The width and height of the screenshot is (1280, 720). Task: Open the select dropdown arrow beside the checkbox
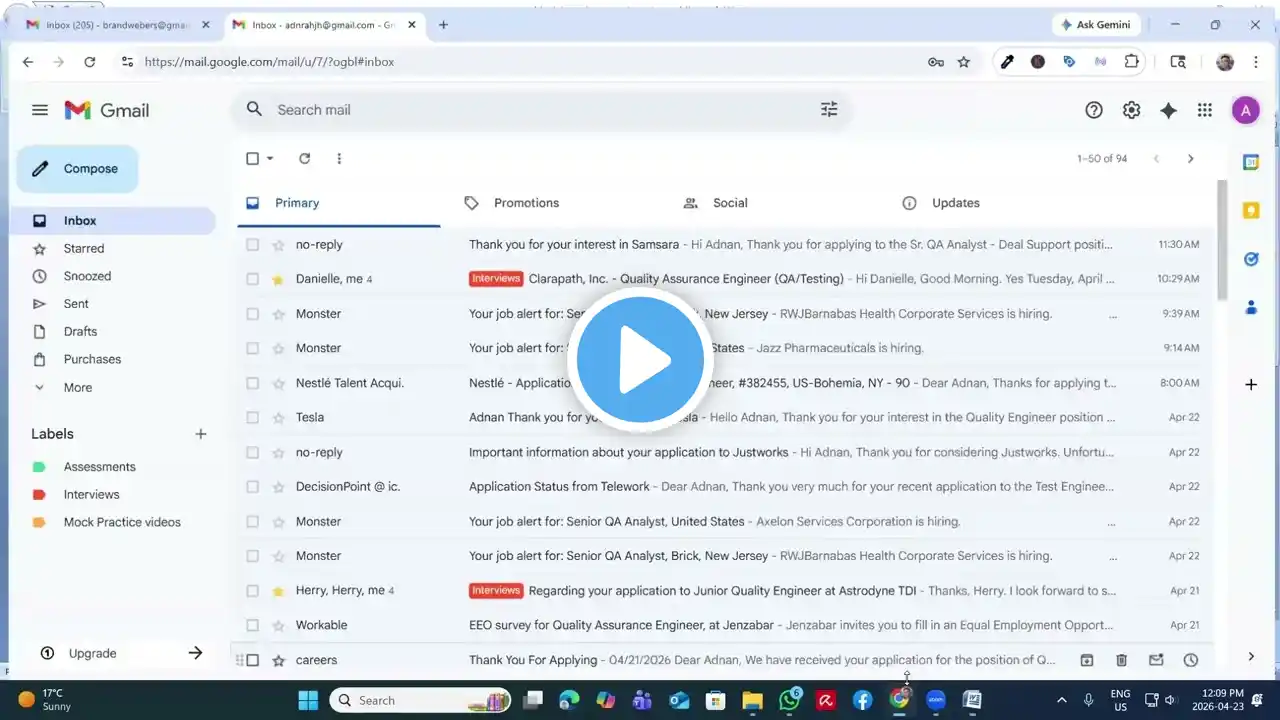pyautogui.click(x=270, y=158)
